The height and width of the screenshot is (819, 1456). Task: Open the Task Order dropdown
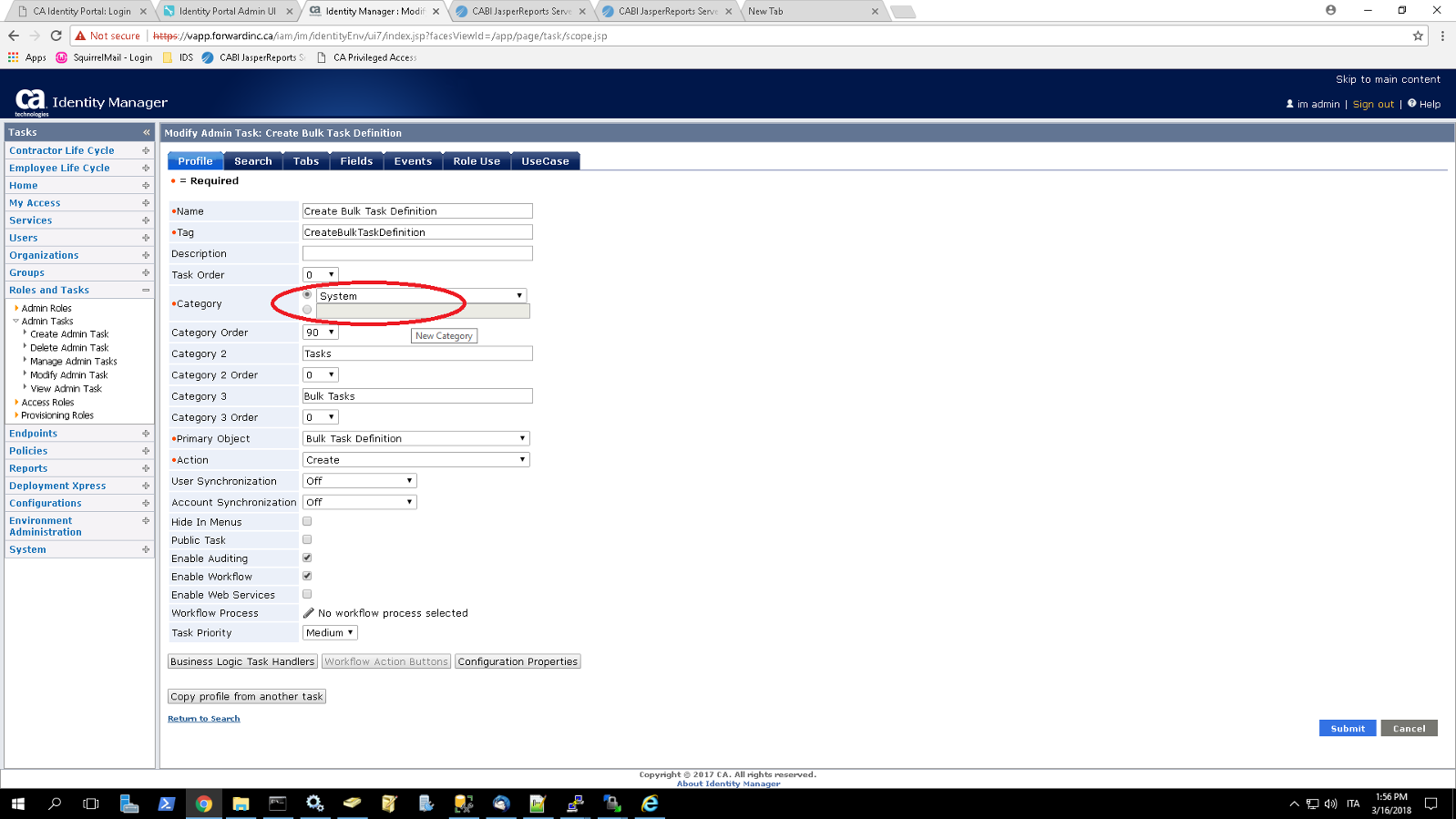320,274
